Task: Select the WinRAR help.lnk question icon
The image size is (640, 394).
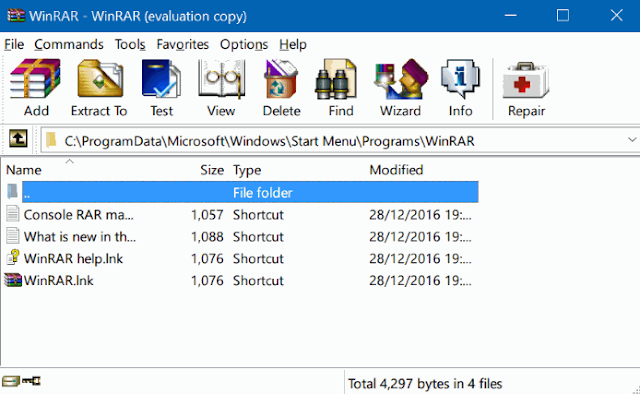Action: (13, 258)
